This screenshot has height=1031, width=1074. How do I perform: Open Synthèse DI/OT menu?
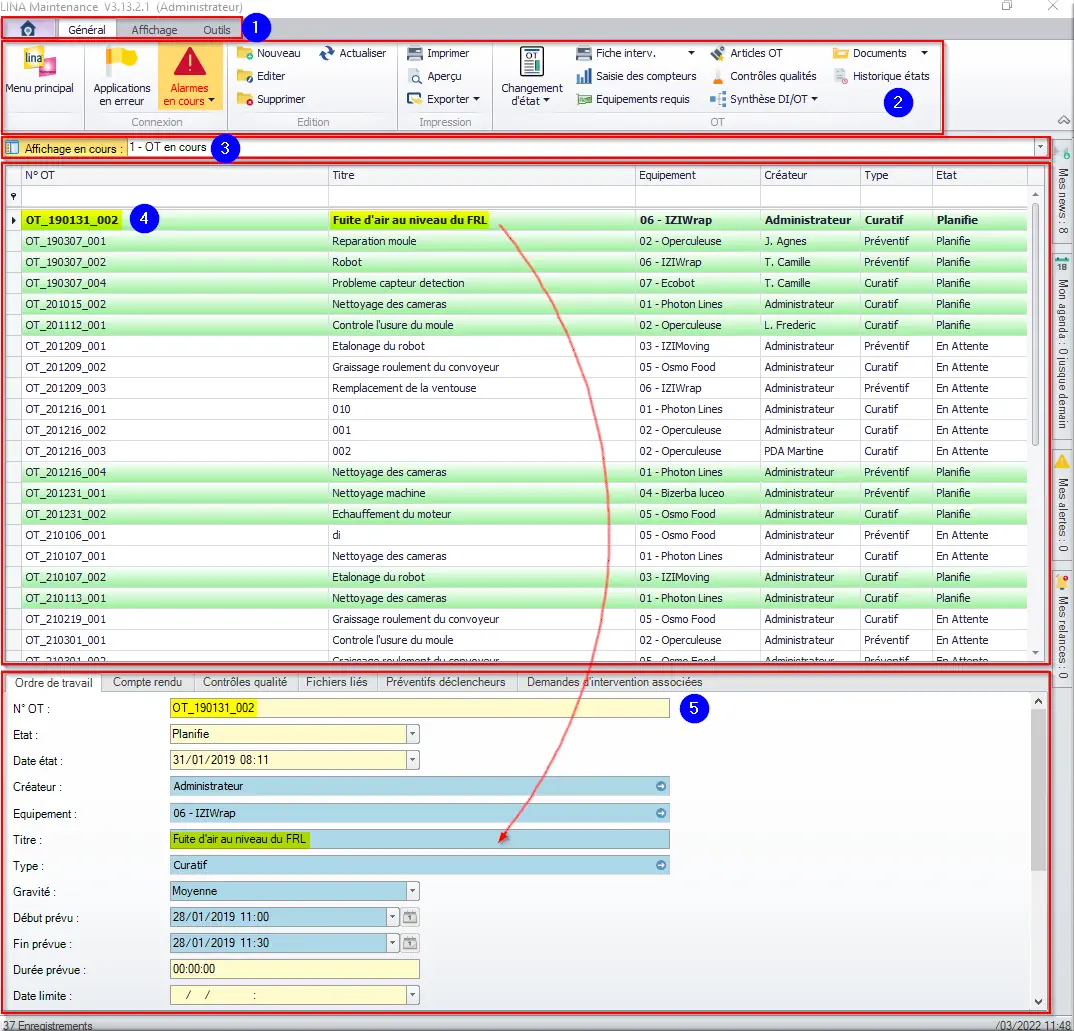point(764,99)
